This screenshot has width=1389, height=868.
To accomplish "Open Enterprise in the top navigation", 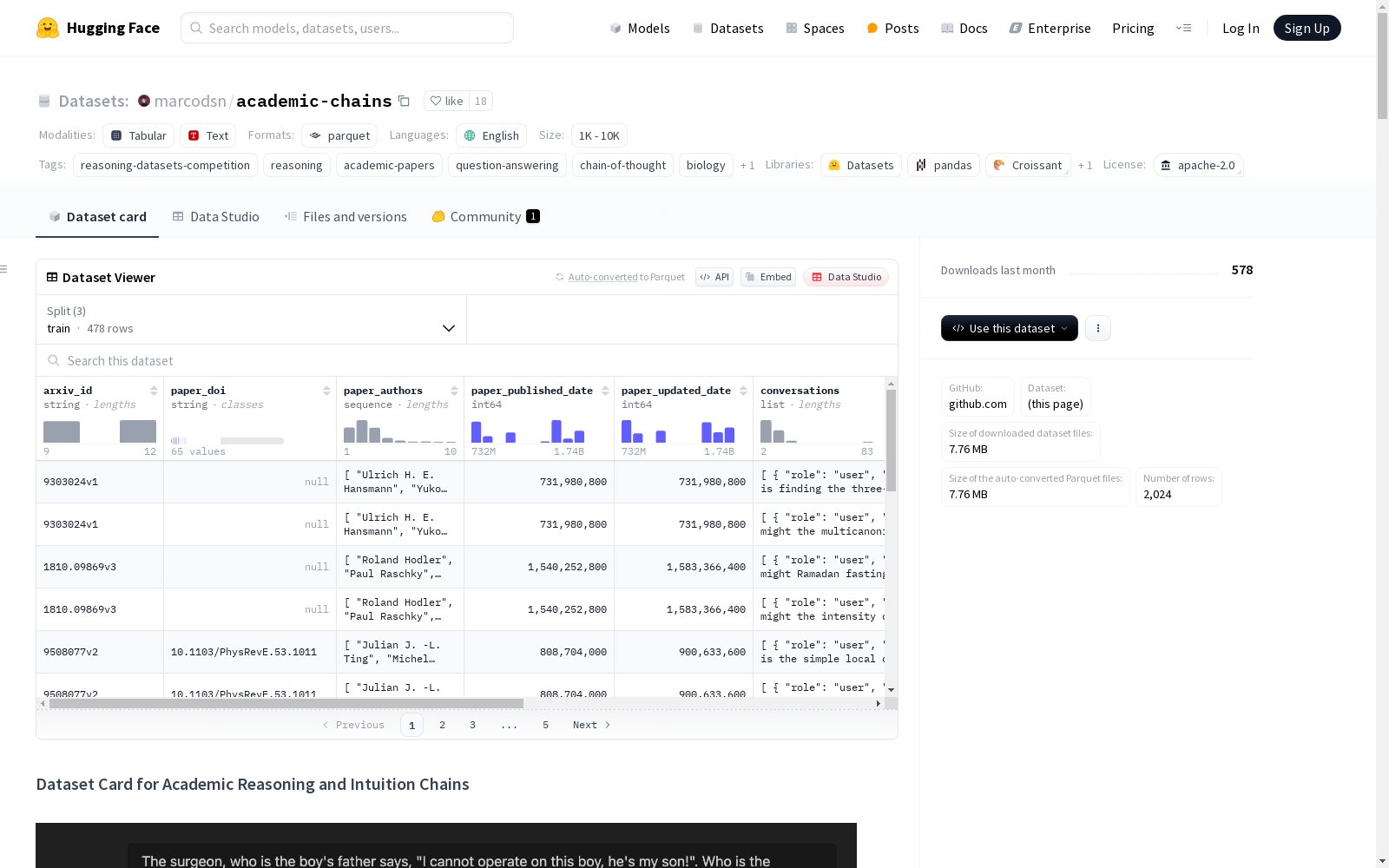I will pos(1050,28).
